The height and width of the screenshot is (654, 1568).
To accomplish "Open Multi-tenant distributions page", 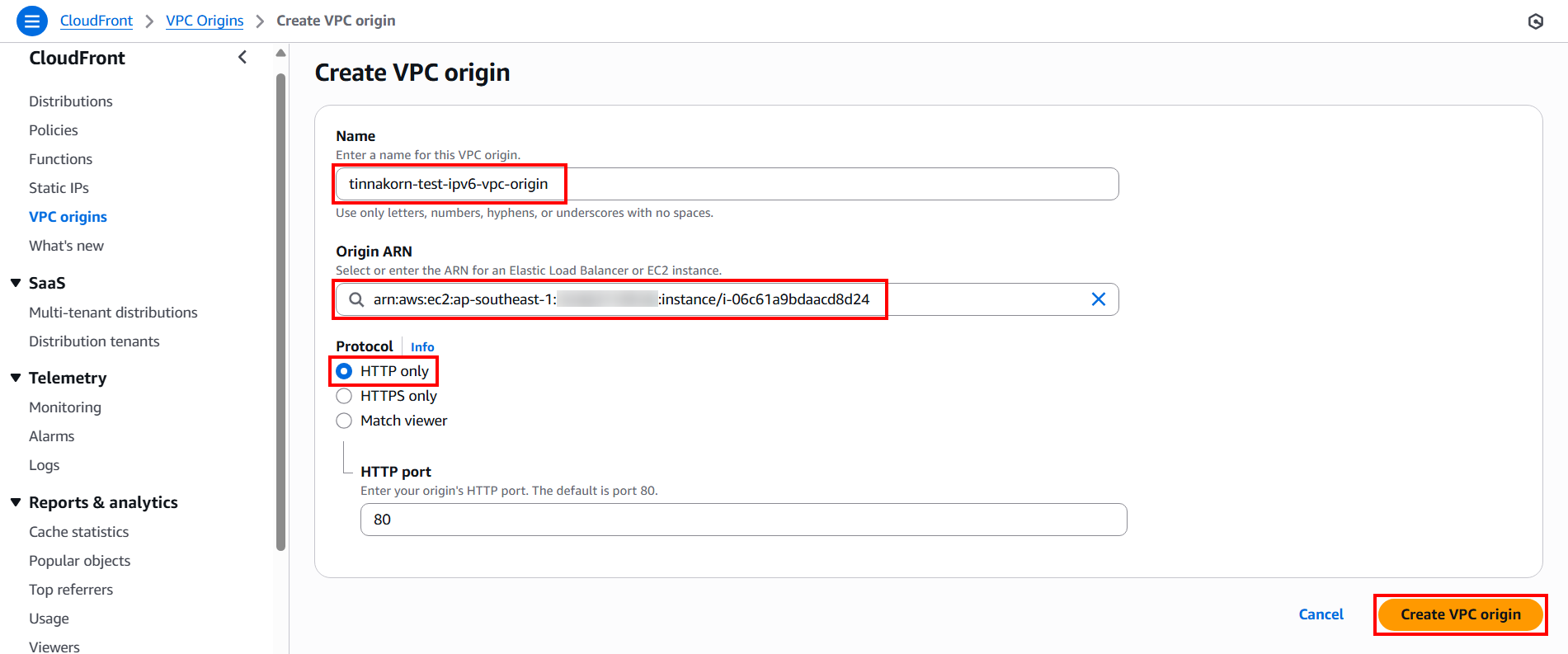I will click(113, 313).
